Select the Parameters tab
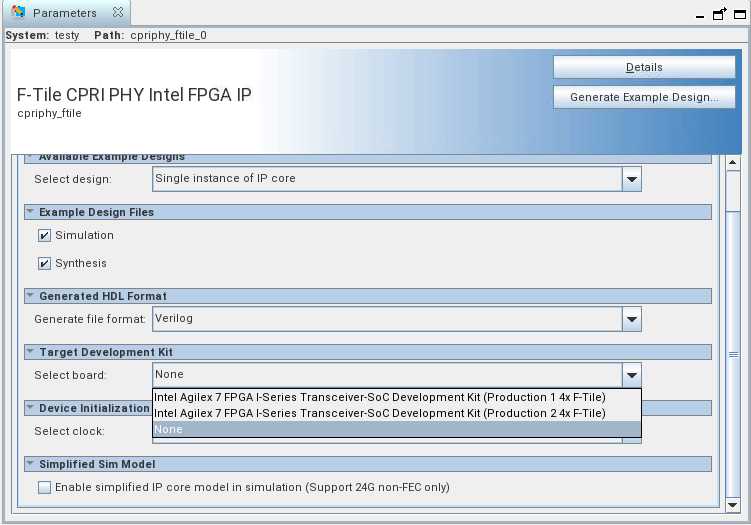 66,13
